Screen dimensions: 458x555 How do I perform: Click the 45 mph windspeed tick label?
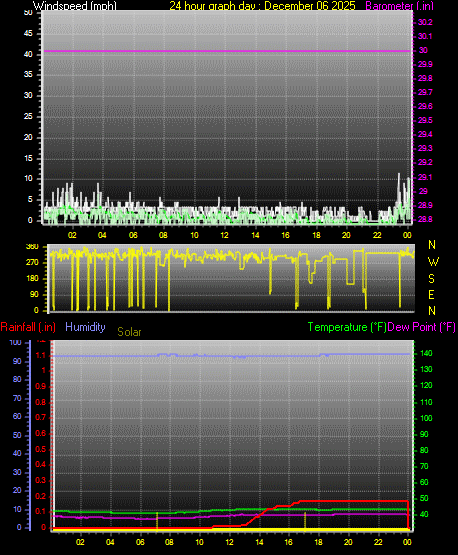coord(28,34)
